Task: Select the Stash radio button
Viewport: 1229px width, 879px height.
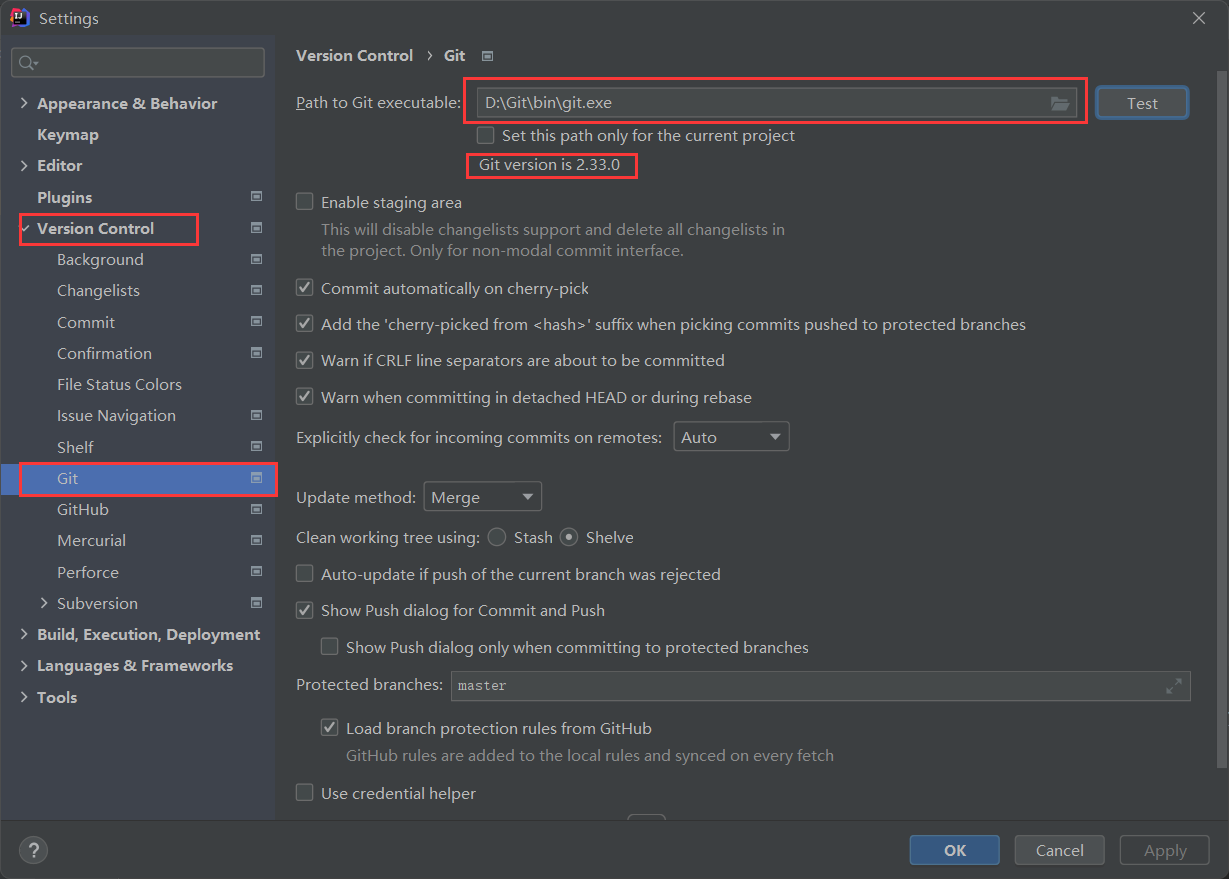Action: (497, 537)
